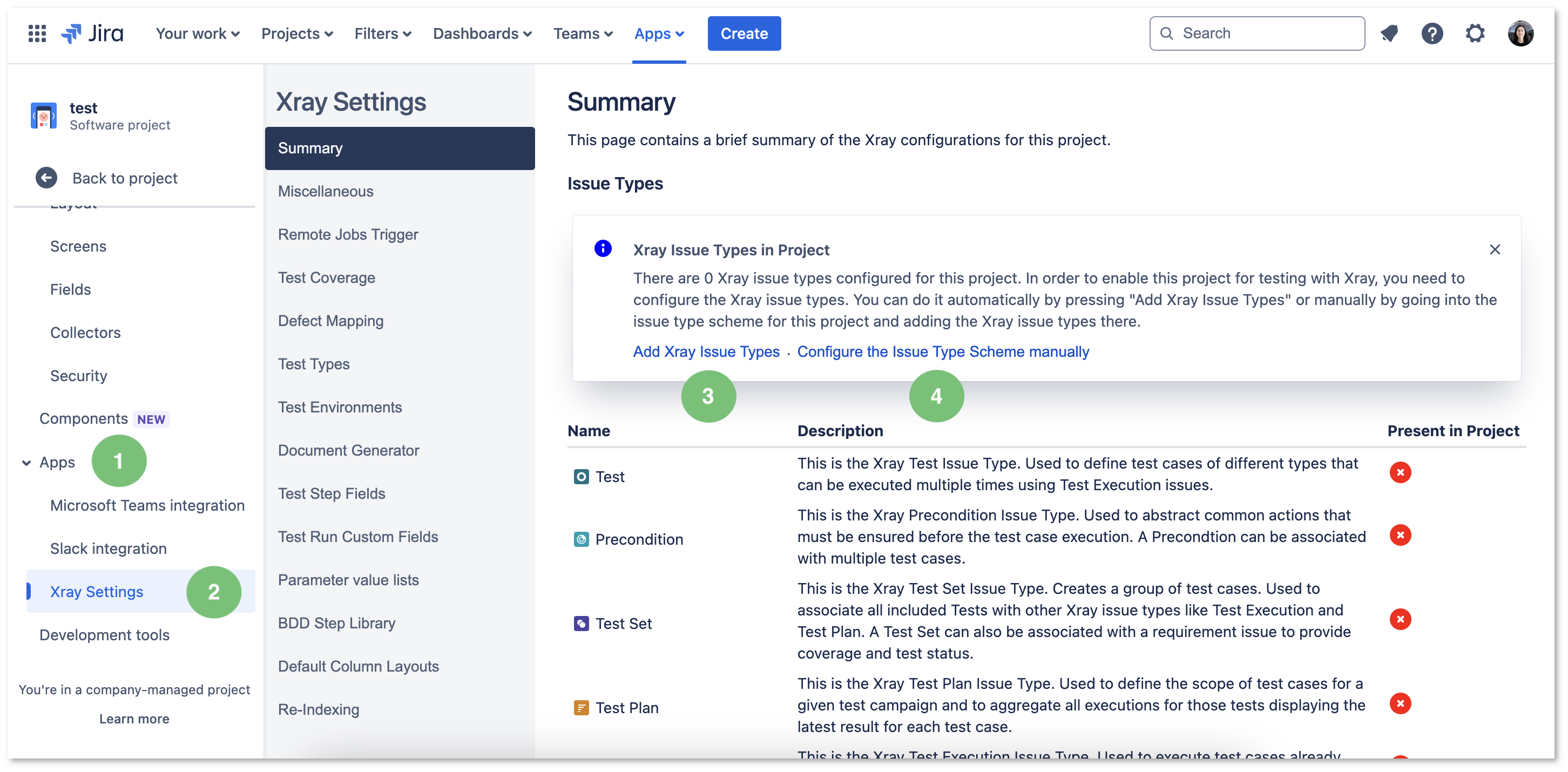Open Test Coverage settings
The image size is (1568, 772).
(x=327, y=277)
